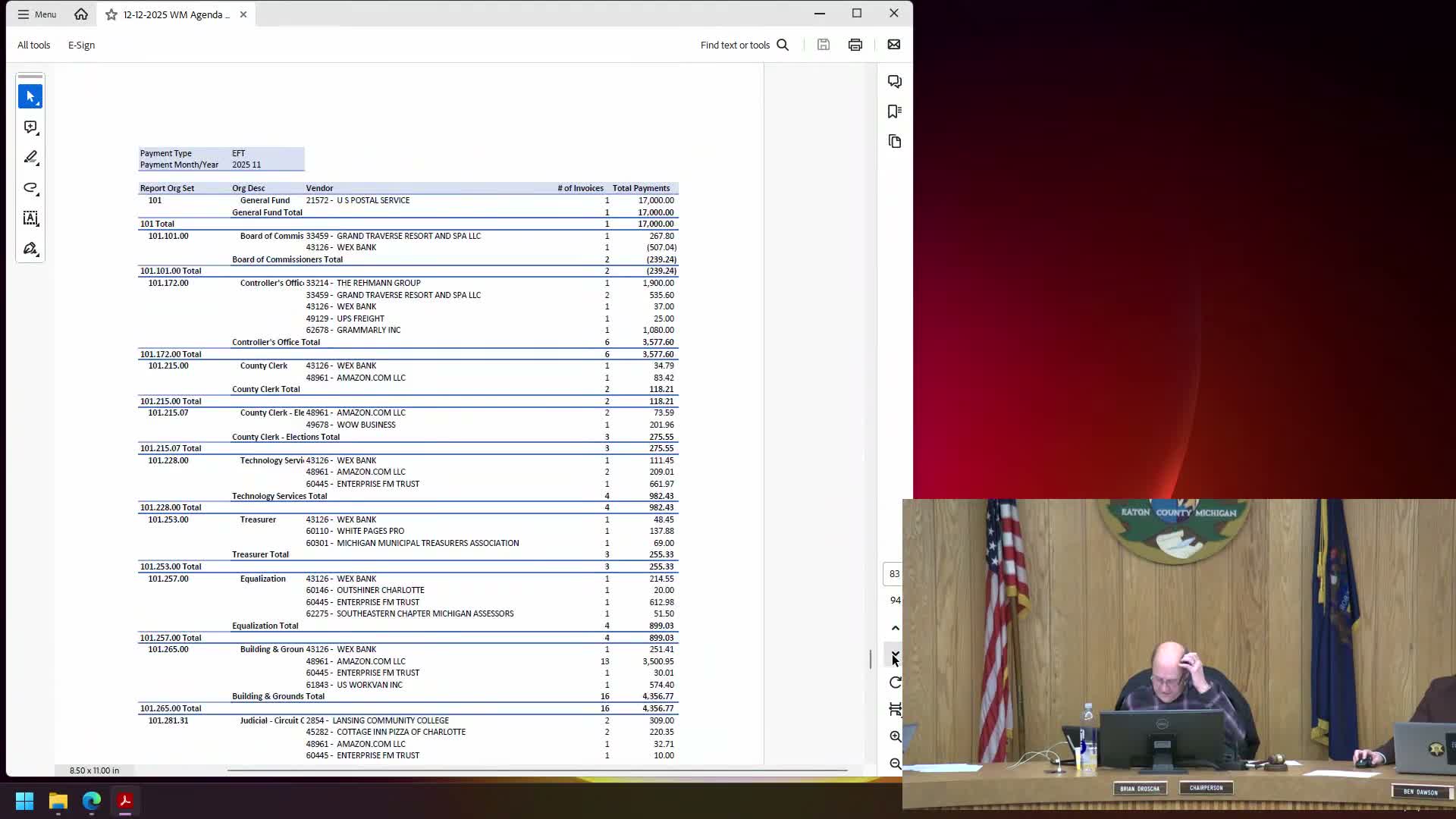Viewport: 1456px width, 819px height.
Task: Click zoom in magnifier button
Action: click(896, 736)
